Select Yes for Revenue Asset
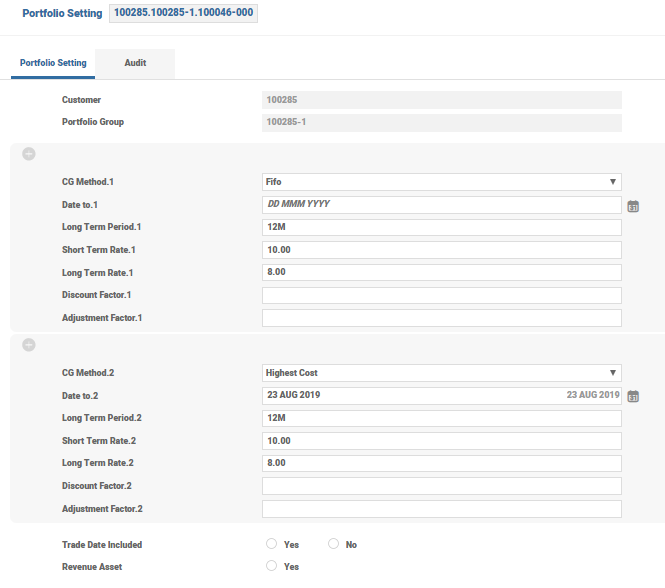This screenshot has width=665, height=588. [271, 566]
